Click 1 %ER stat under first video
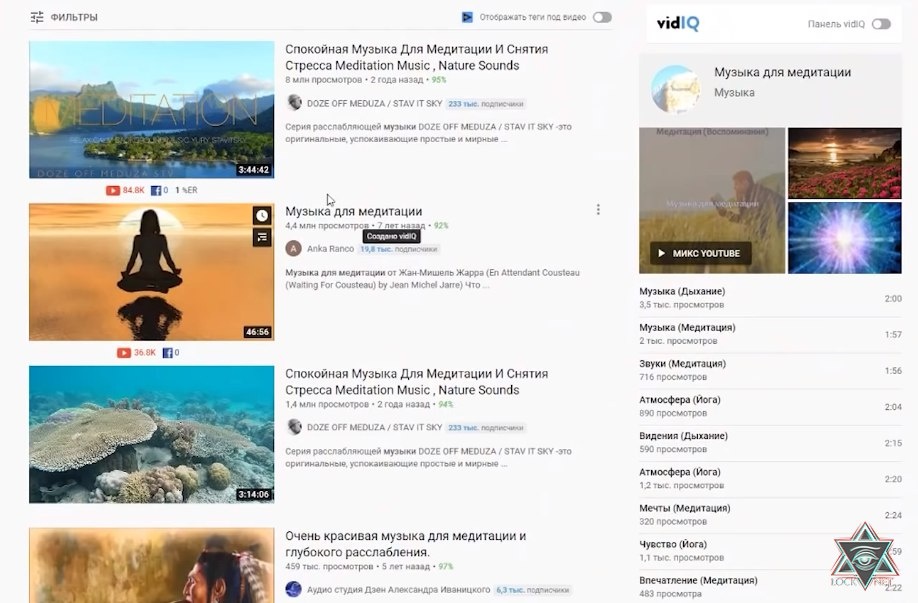The image size is (918, 603). [x=186, y=190]
